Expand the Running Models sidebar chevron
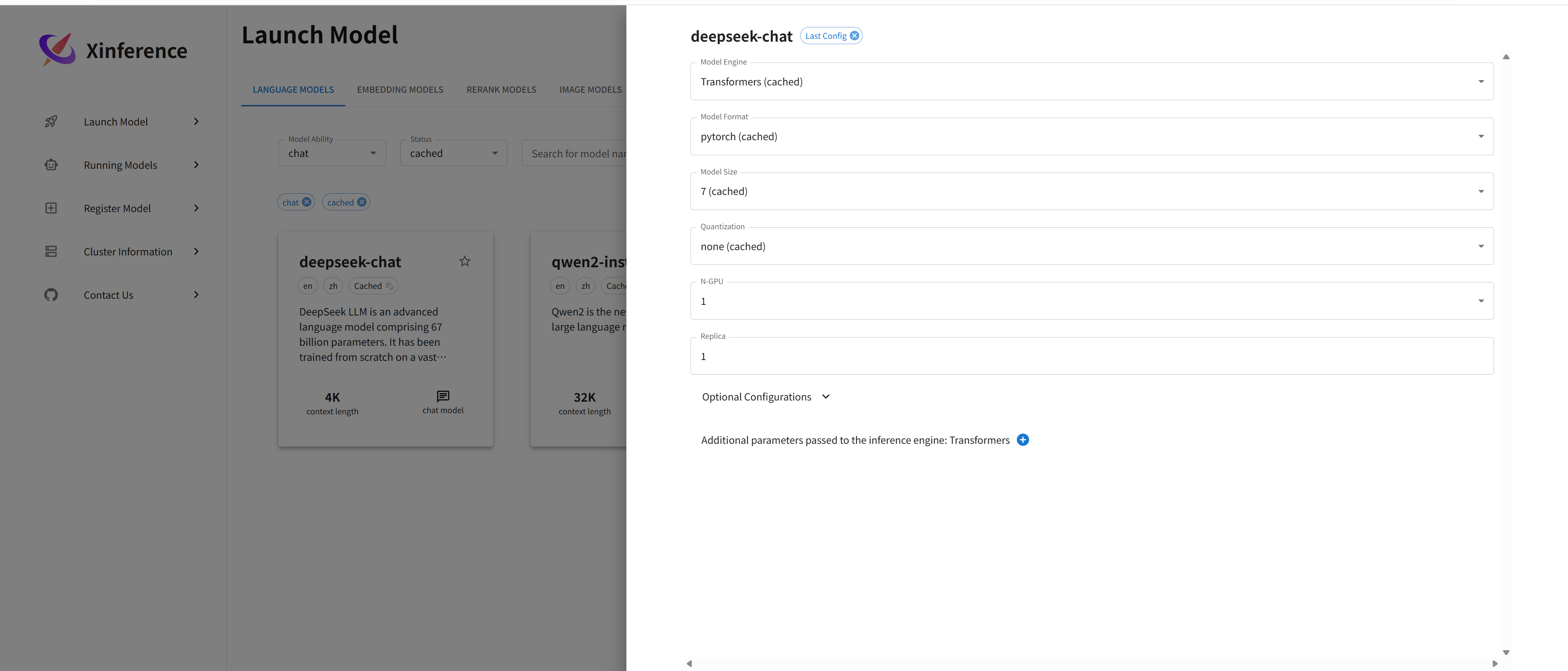Image resolution: width=1568 pixels, height=671 pixels. (196, 165)
